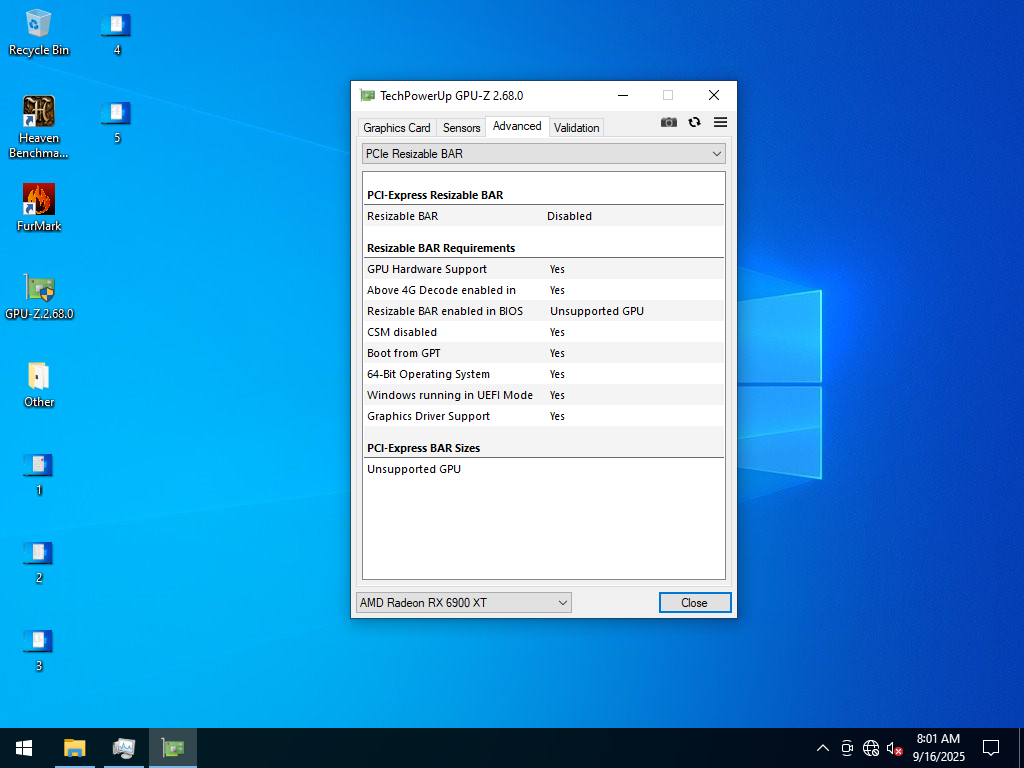Click the Boot from GPT row
1024x768 pixels.
click(x=543, y=353)
